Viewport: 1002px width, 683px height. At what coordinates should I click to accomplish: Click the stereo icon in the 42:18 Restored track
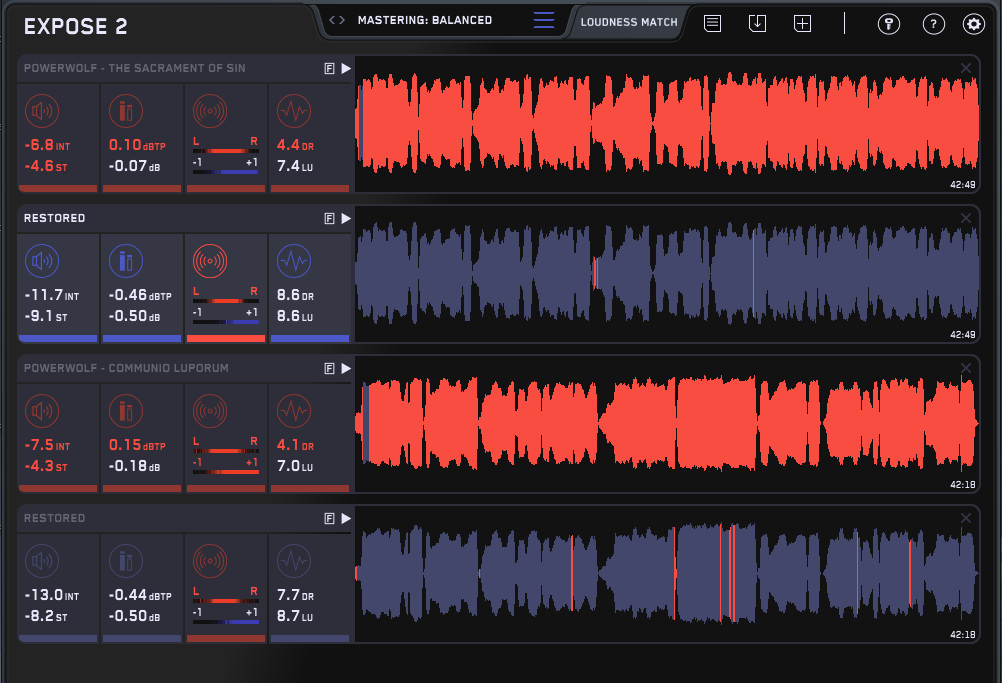(x=210, y=561)
